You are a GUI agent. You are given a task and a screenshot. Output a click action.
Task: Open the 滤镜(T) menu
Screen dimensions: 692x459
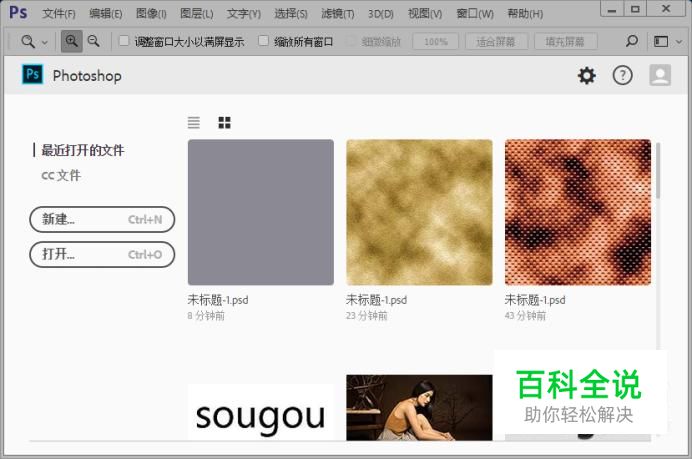pos(338,14)
